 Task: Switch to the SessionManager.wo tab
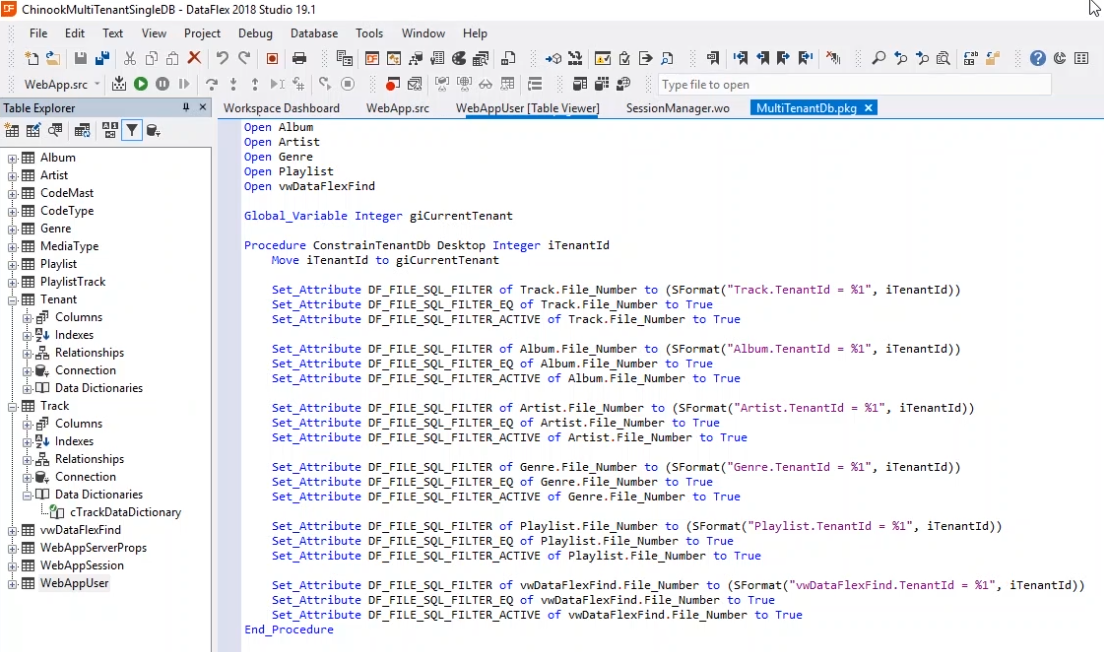(677, 108)
